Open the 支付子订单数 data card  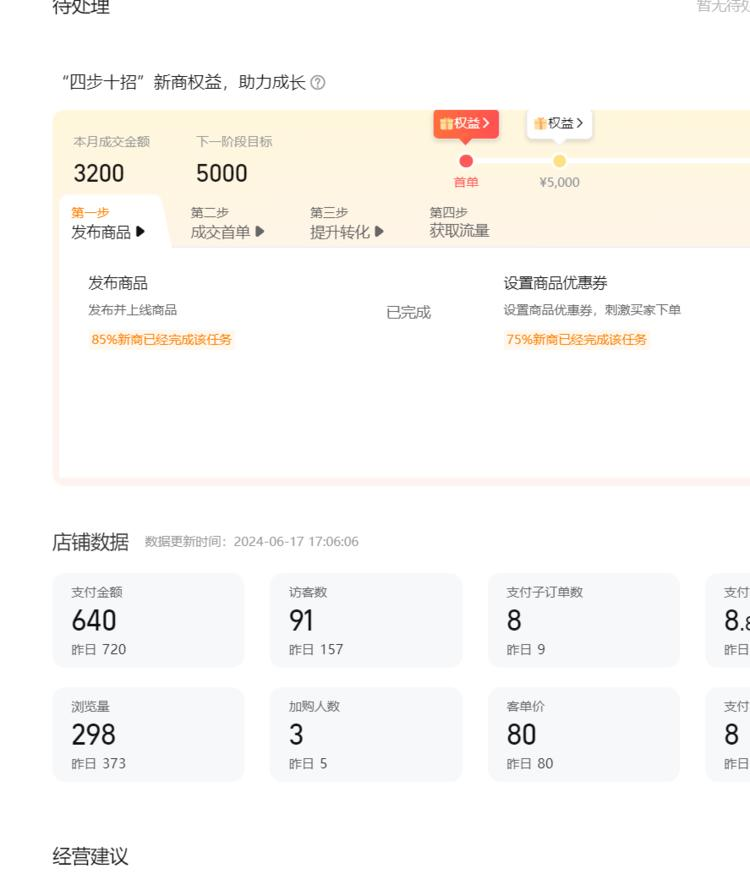pyautogui.click(x=584, y=620)
